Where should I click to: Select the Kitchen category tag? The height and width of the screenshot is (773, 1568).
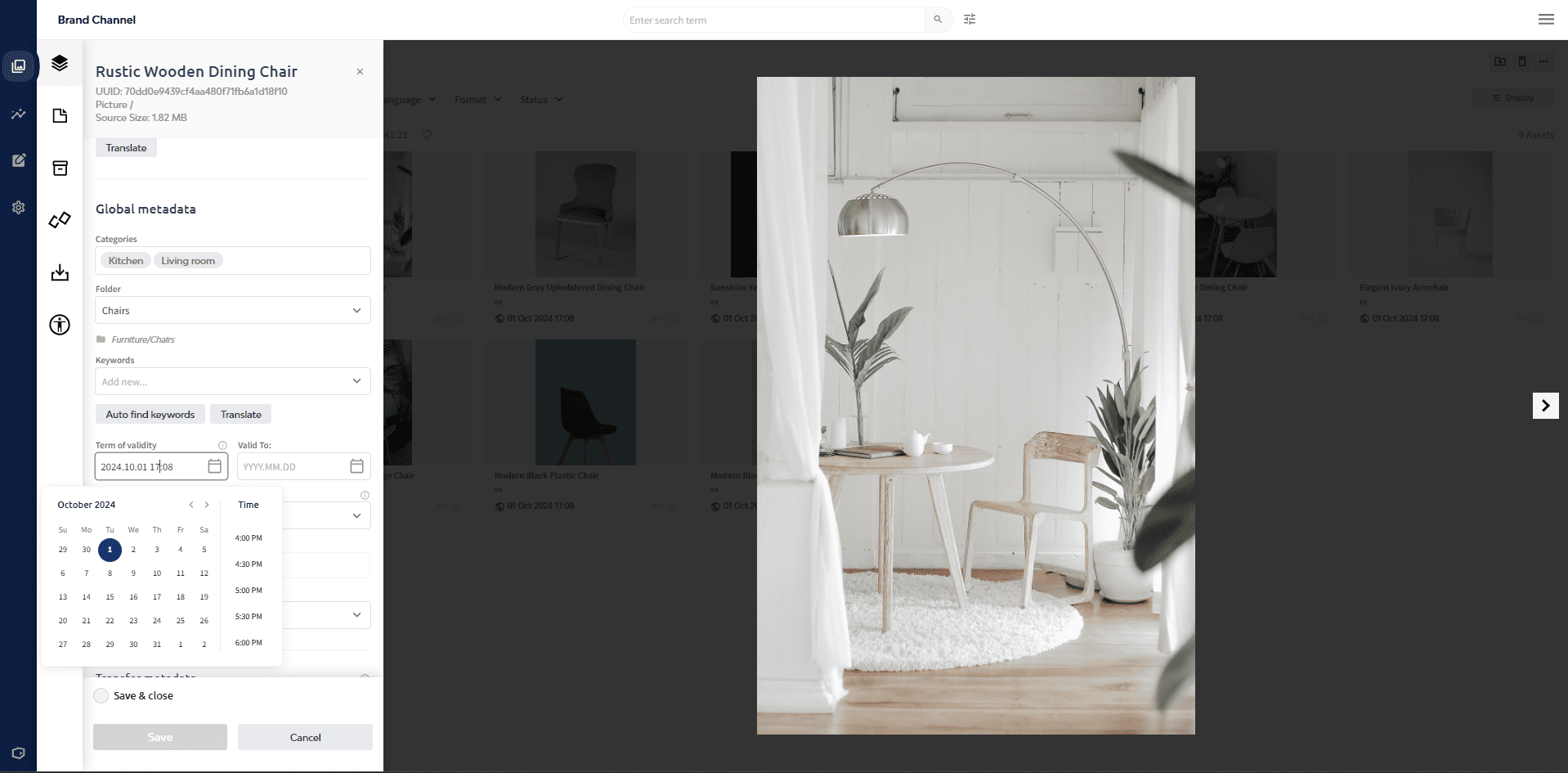coord(126,261)
